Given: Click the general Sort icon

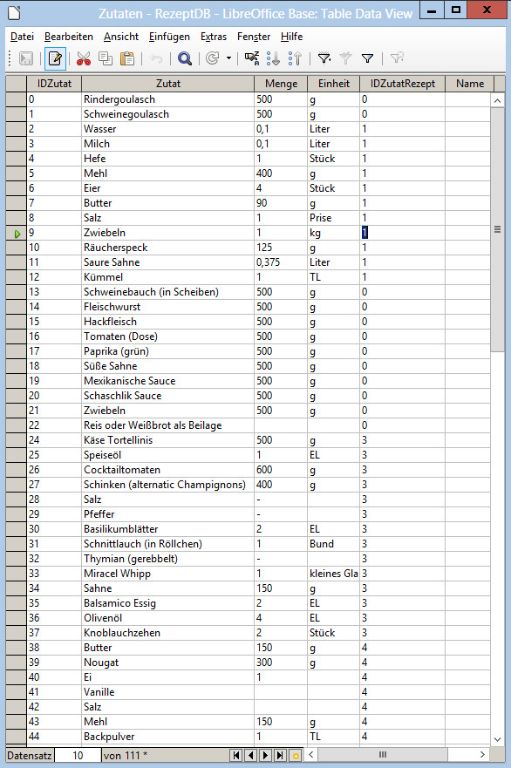Looking at the screenshot, I should click(252, 59).
